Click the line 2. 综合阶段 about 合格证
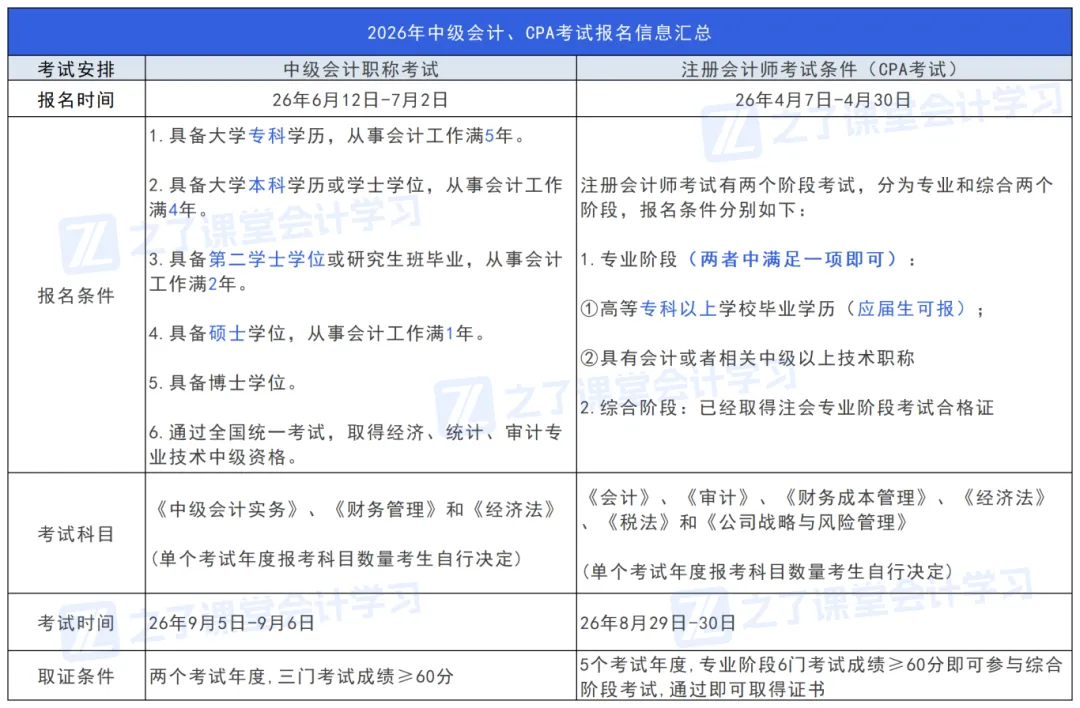The image size is (1080, 708). pos(787,408)
